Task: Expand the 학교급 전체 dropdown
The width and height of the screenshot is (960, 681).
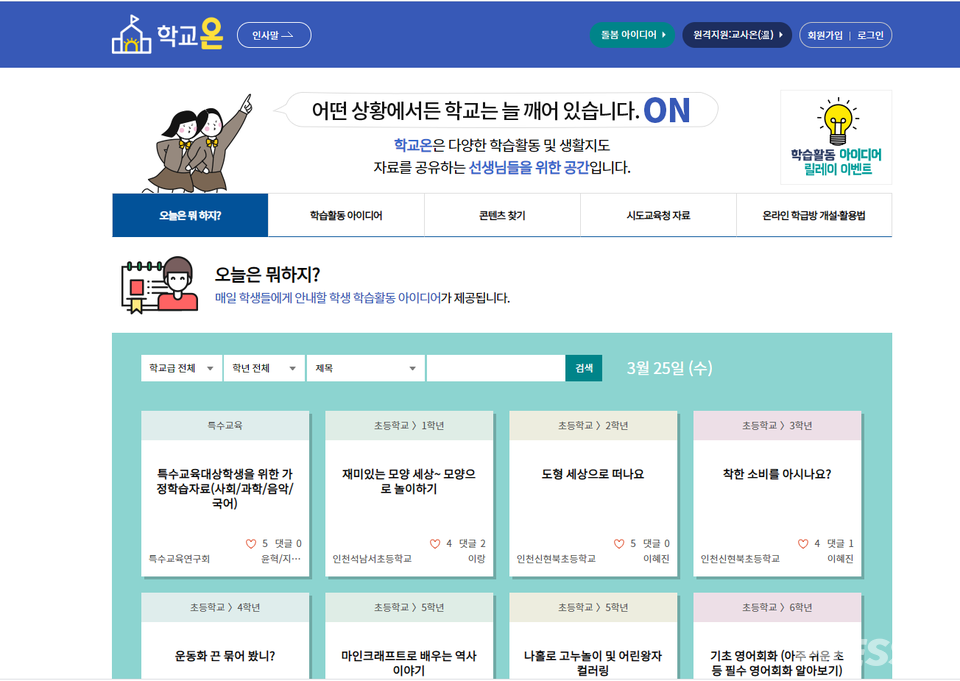Action: 181,368
